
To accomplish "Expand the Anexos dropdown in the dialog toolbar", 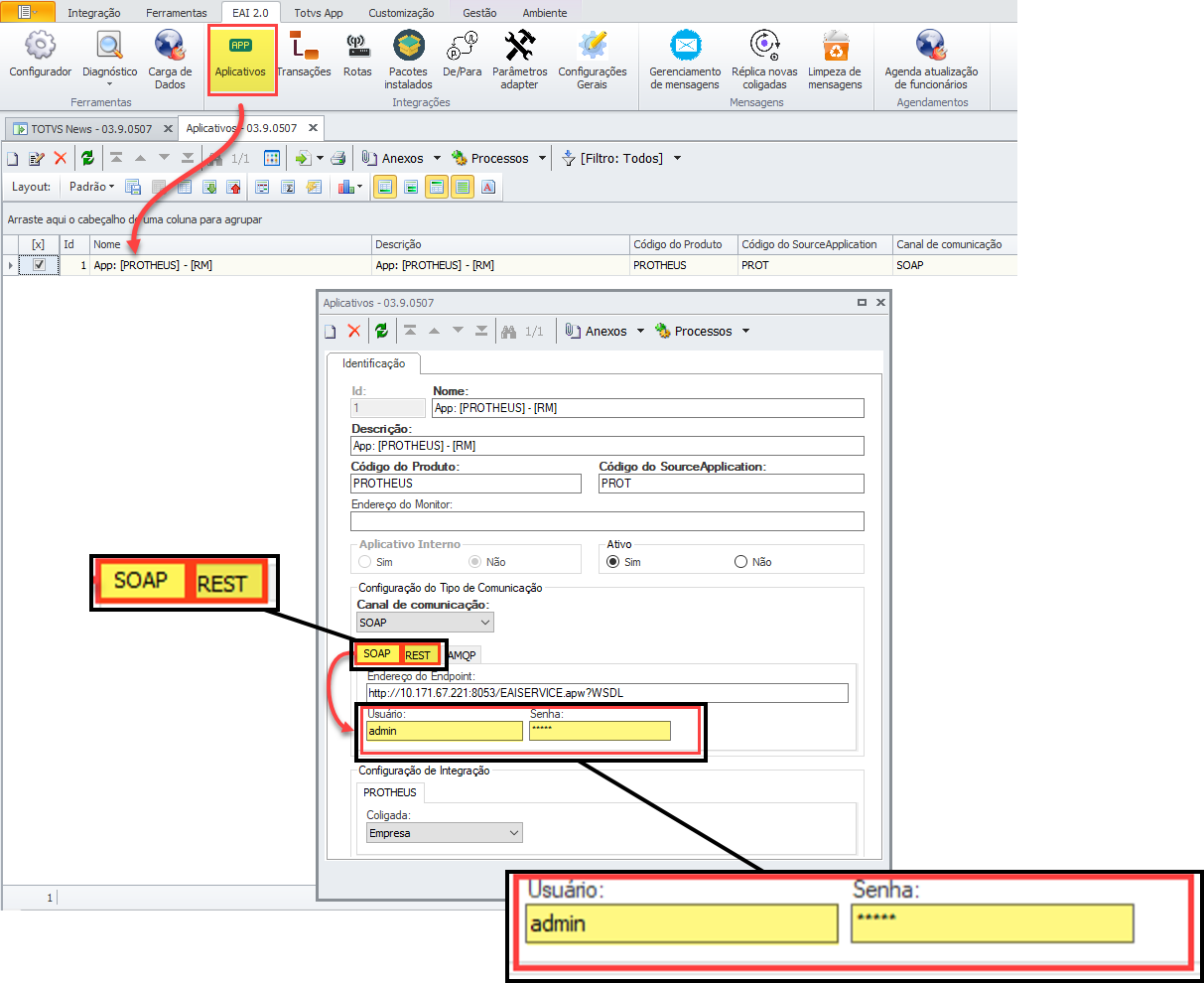I will (640, 332).
